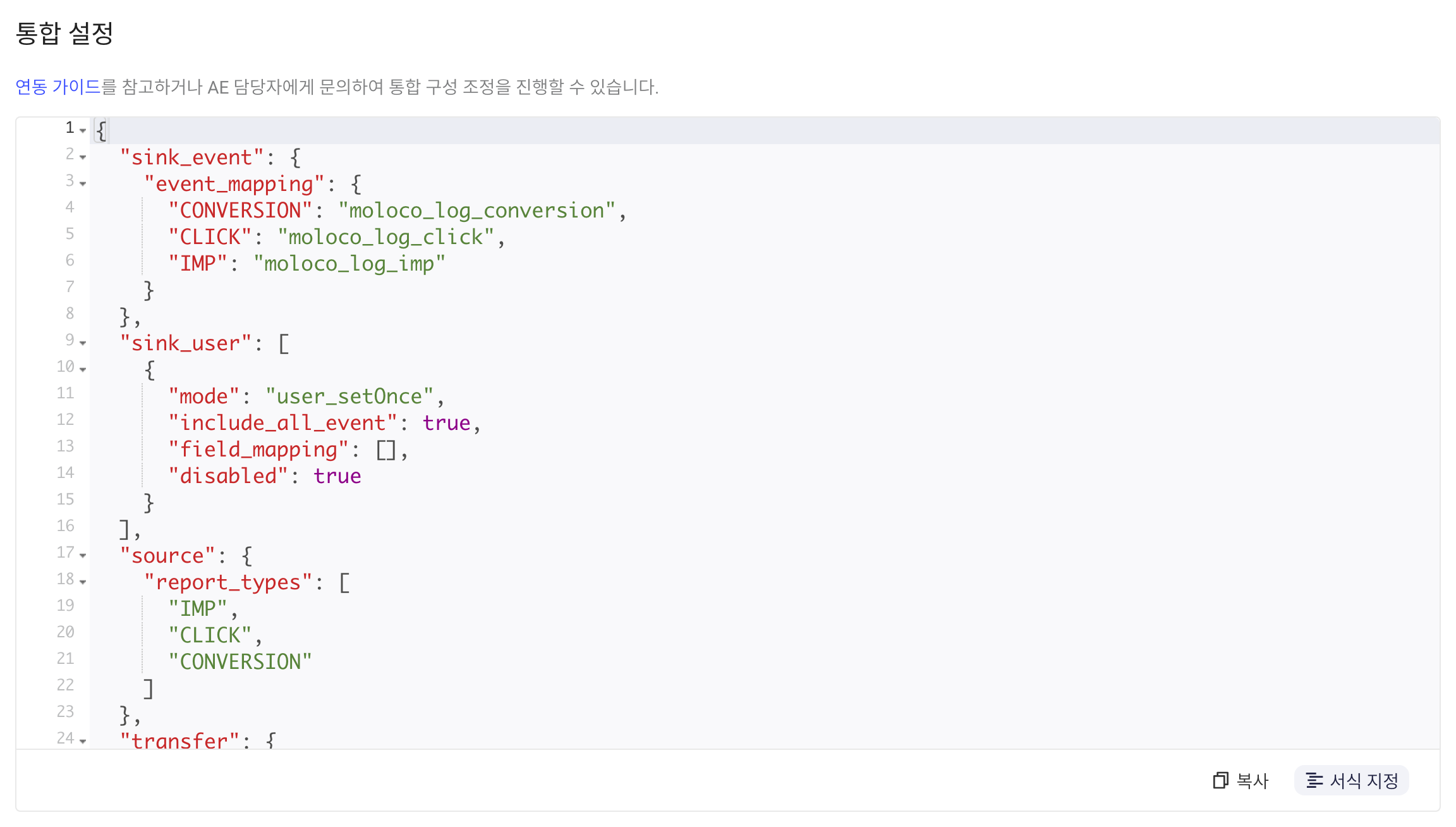This screenshot has height=827, width=1456.
Task: Click the "CLICK" key on line 5
Action: point(210,237)
